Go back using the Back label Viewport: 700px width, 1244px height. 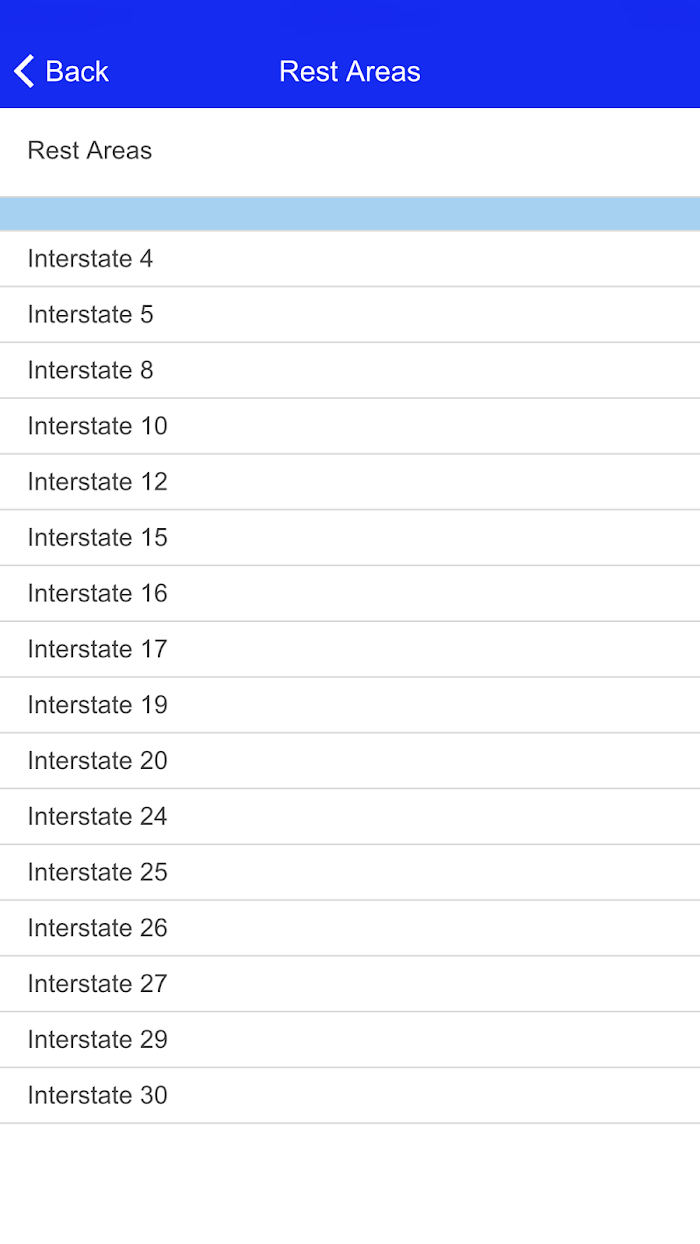click(77, 71)
